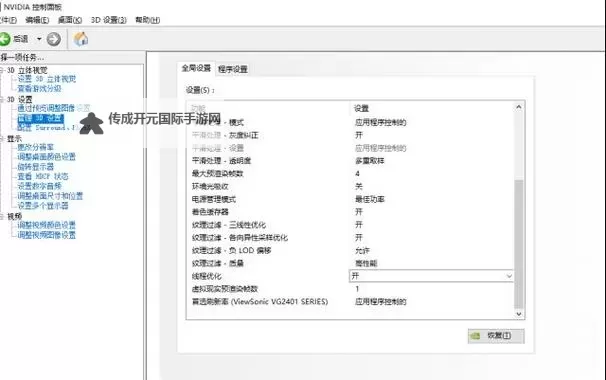This screenshot has height=380, width=606.
Task: Open 查看 HDCP 状态 task
Action: tap(43, 176)
